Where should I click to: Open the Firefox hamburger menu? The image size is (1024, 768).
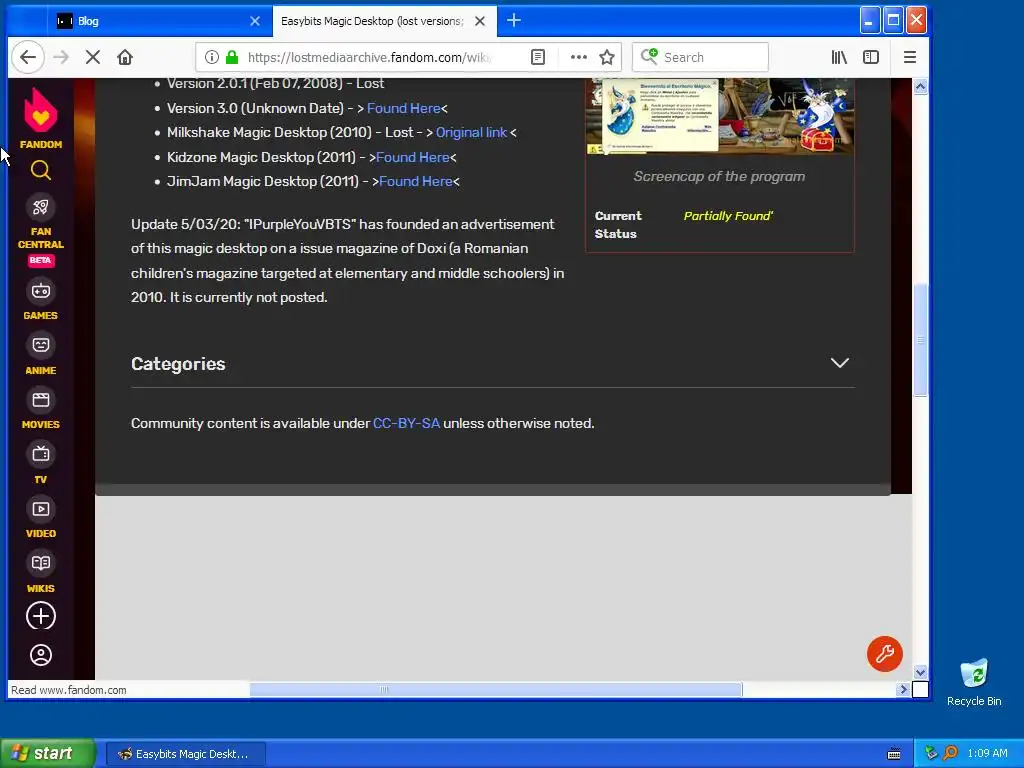[x=910, y=57]
